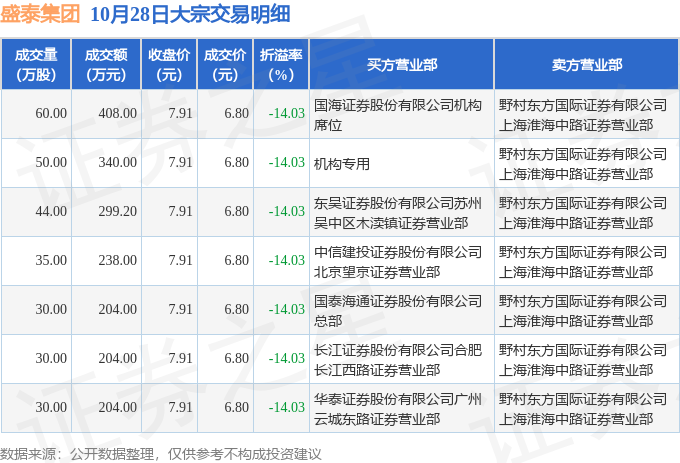Click 6.80 deal price in the 长江证券 row
680x463 pixels.
tap(236, 359)
